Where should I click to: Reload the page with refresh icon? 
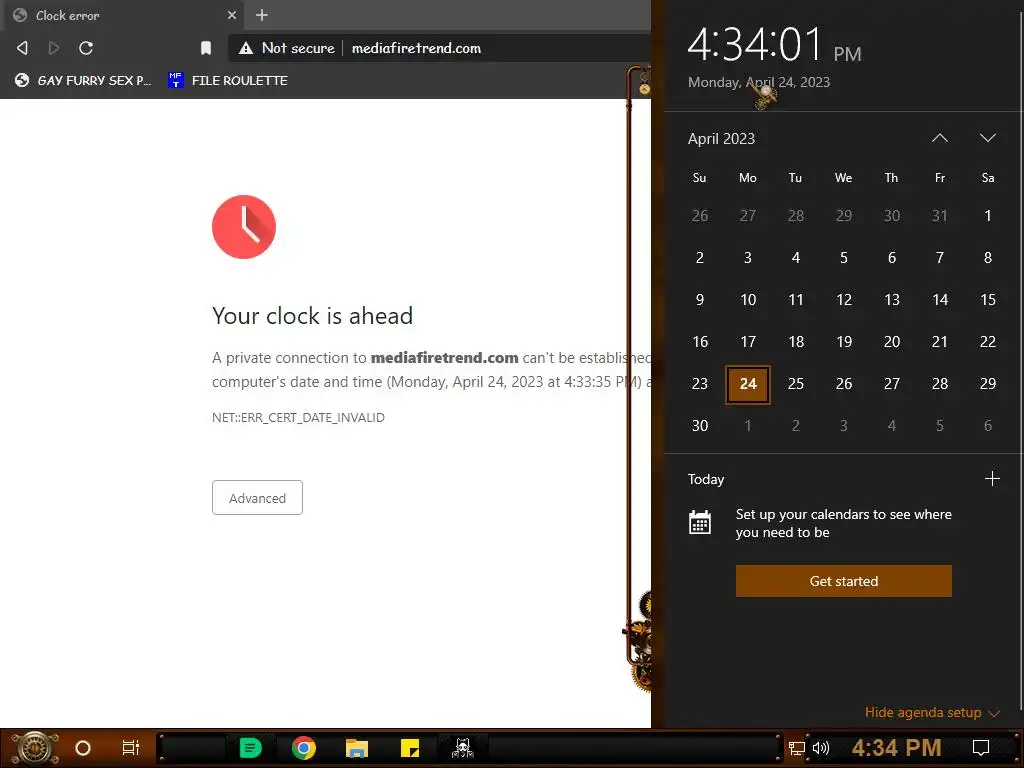coord(86,48)
